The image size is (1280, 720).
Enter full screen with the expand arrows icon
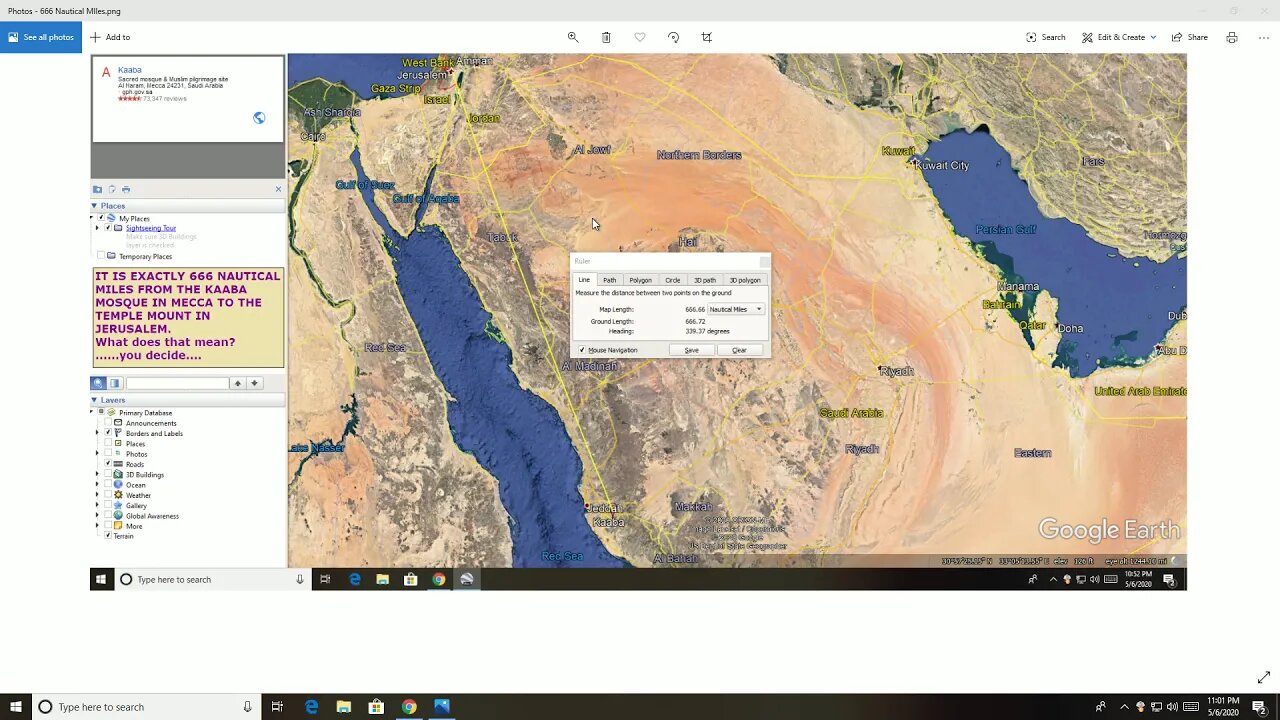coord(1264,677)
